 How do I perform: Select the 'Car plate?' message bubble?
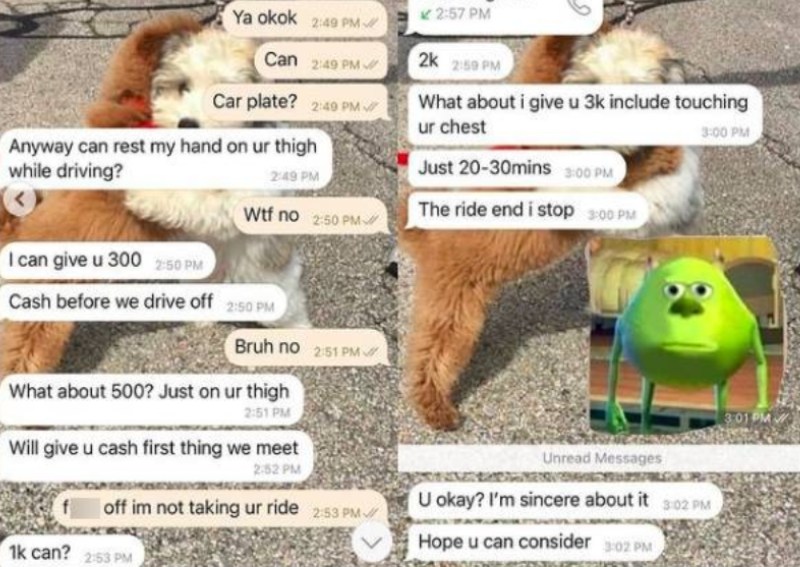(296, 102)
